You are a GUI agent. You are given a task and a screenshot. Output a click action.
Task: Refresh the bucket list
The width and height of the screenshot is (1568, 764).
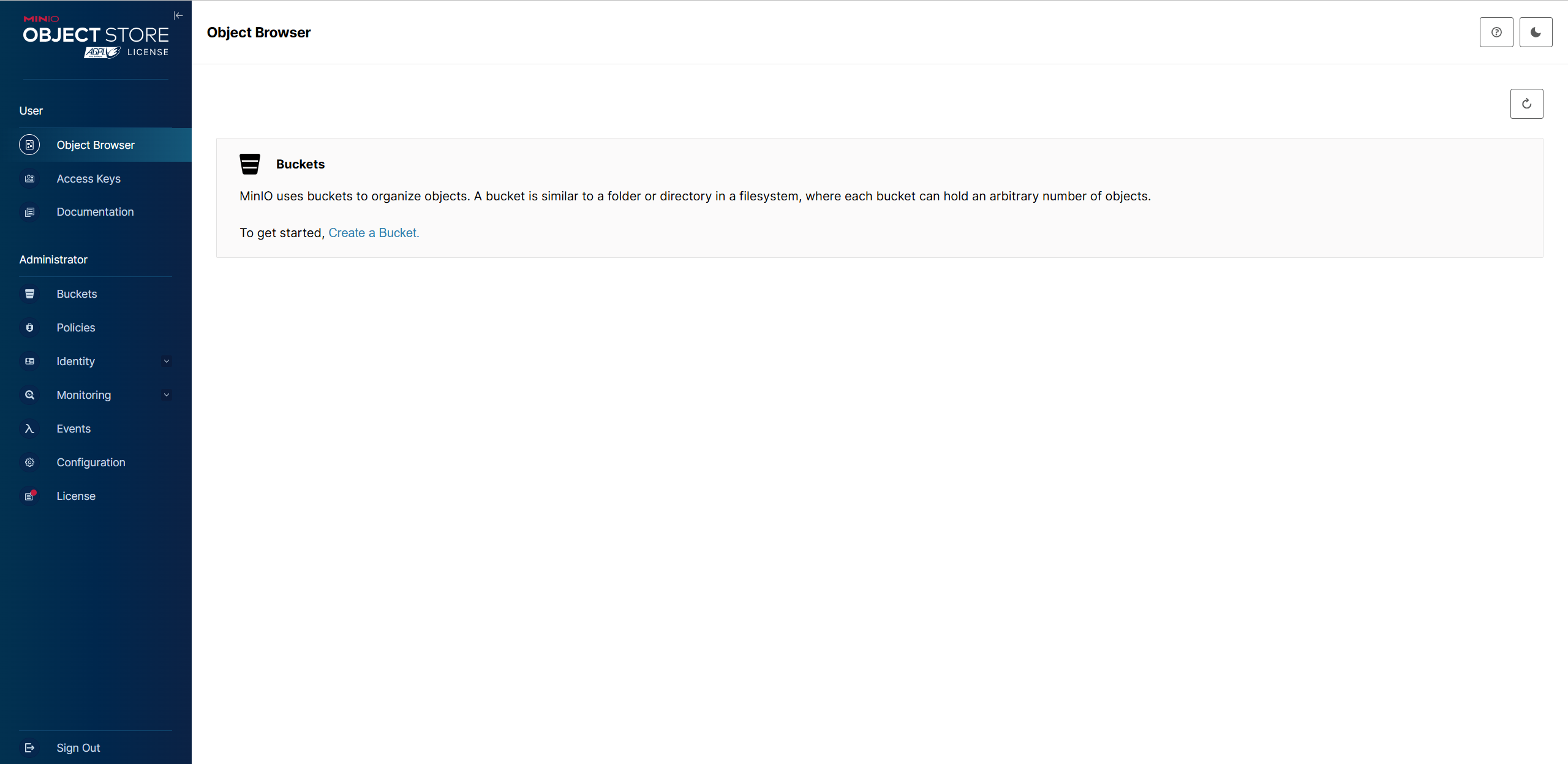(x=1526, y=104)
